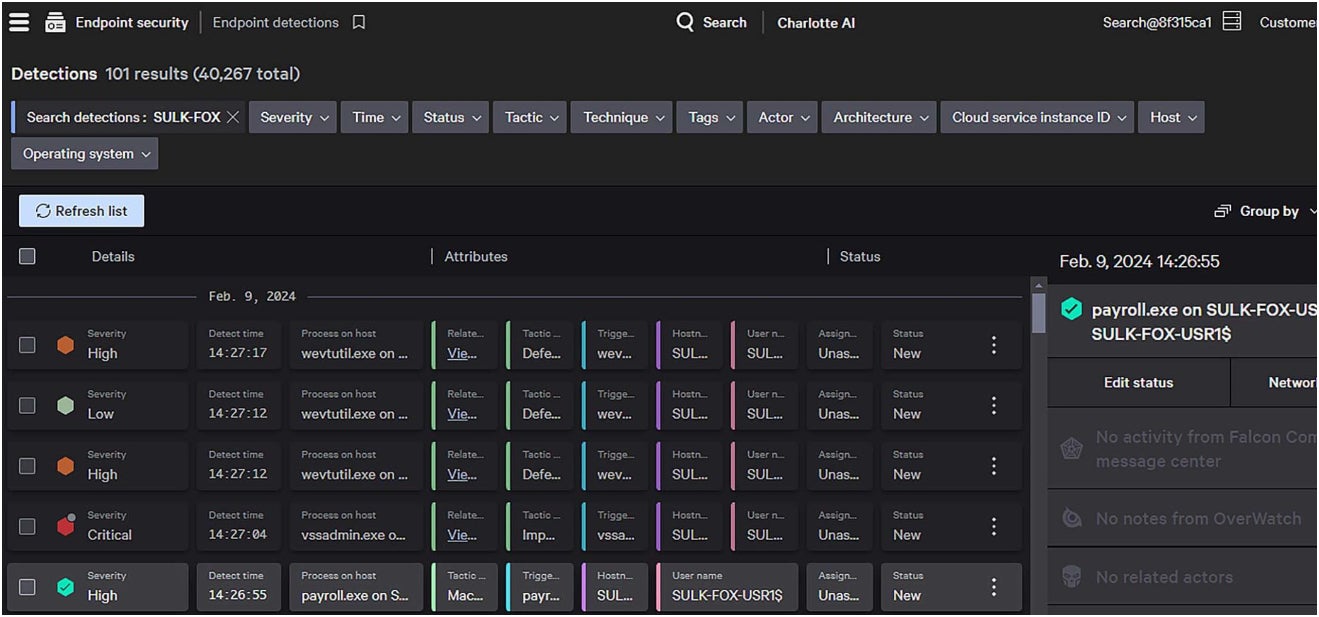Click the bookmark icon beside Endpoint detections
Screen dimensions: 1319x617
point(359,22)
